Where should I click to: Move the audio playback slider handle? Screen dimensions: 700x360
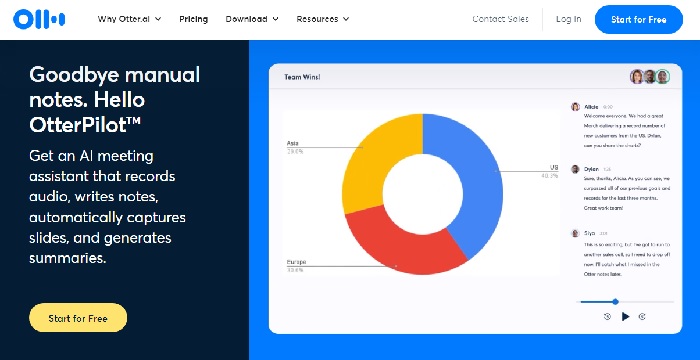point(615,302)
